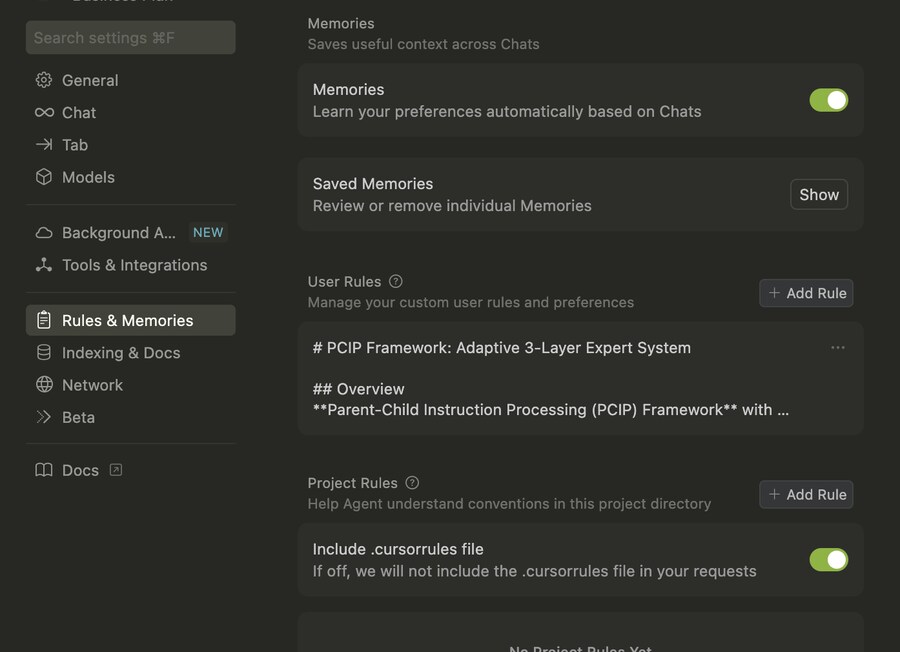Add a new Project Rule
The height and width of the screenshot is (652, 900).
click(806, 494)
